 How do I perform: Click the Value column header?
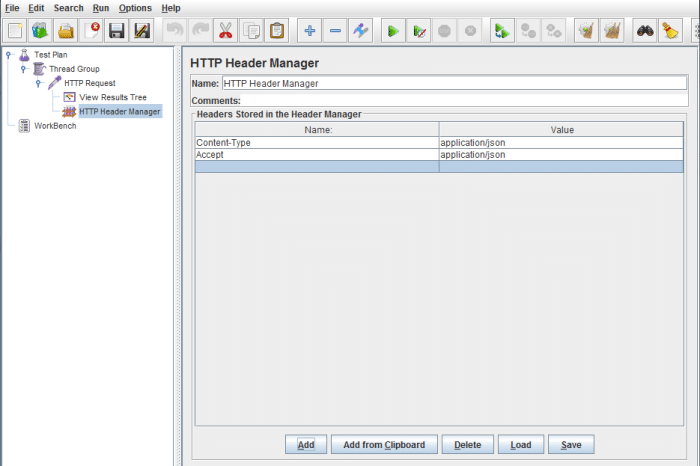[562, 130]
